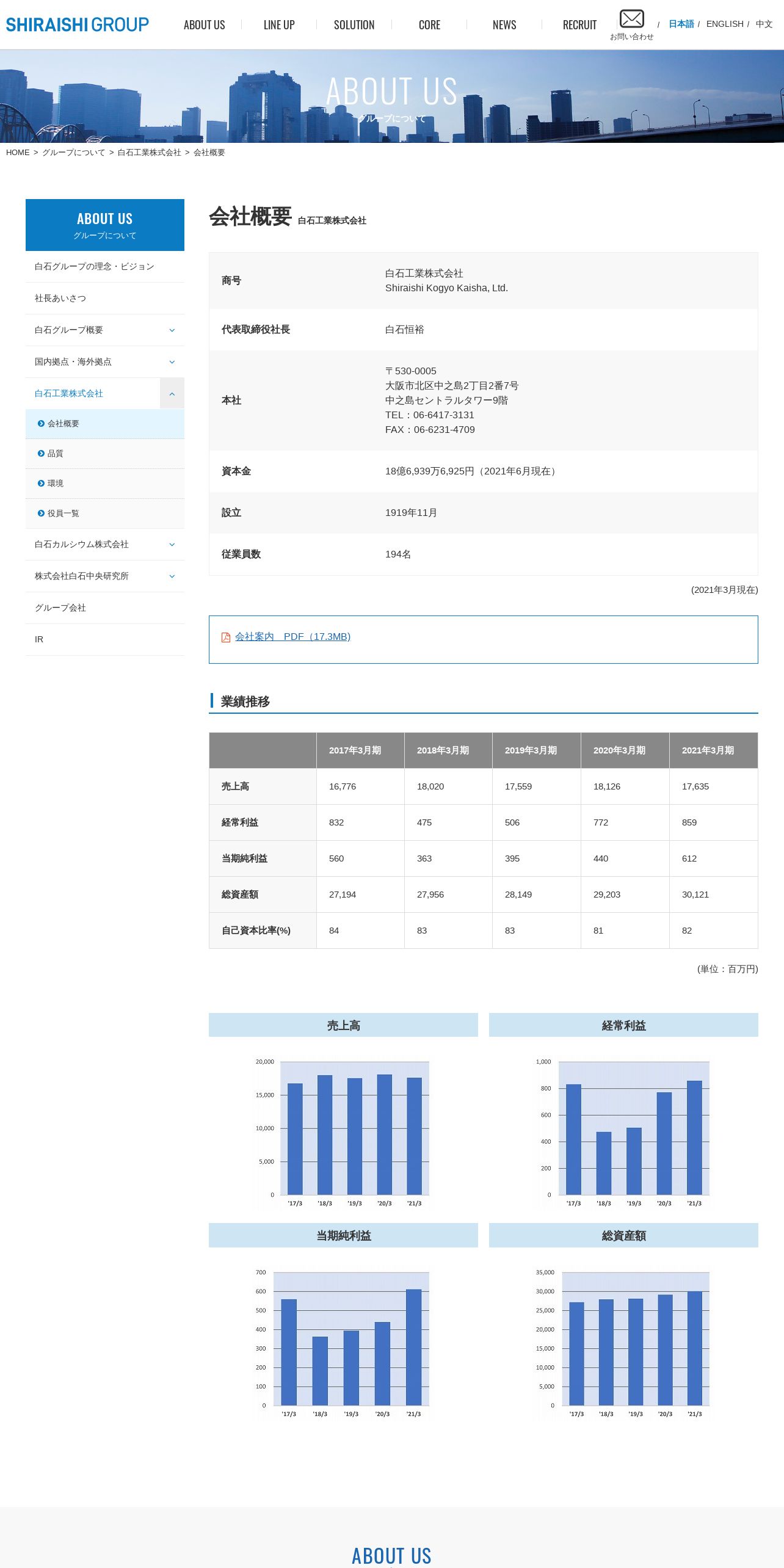Click arrow bullet icon beside 品質
Image resolution: width=784 pixels, height=1568 pixels.
click(x=41, y=454)
